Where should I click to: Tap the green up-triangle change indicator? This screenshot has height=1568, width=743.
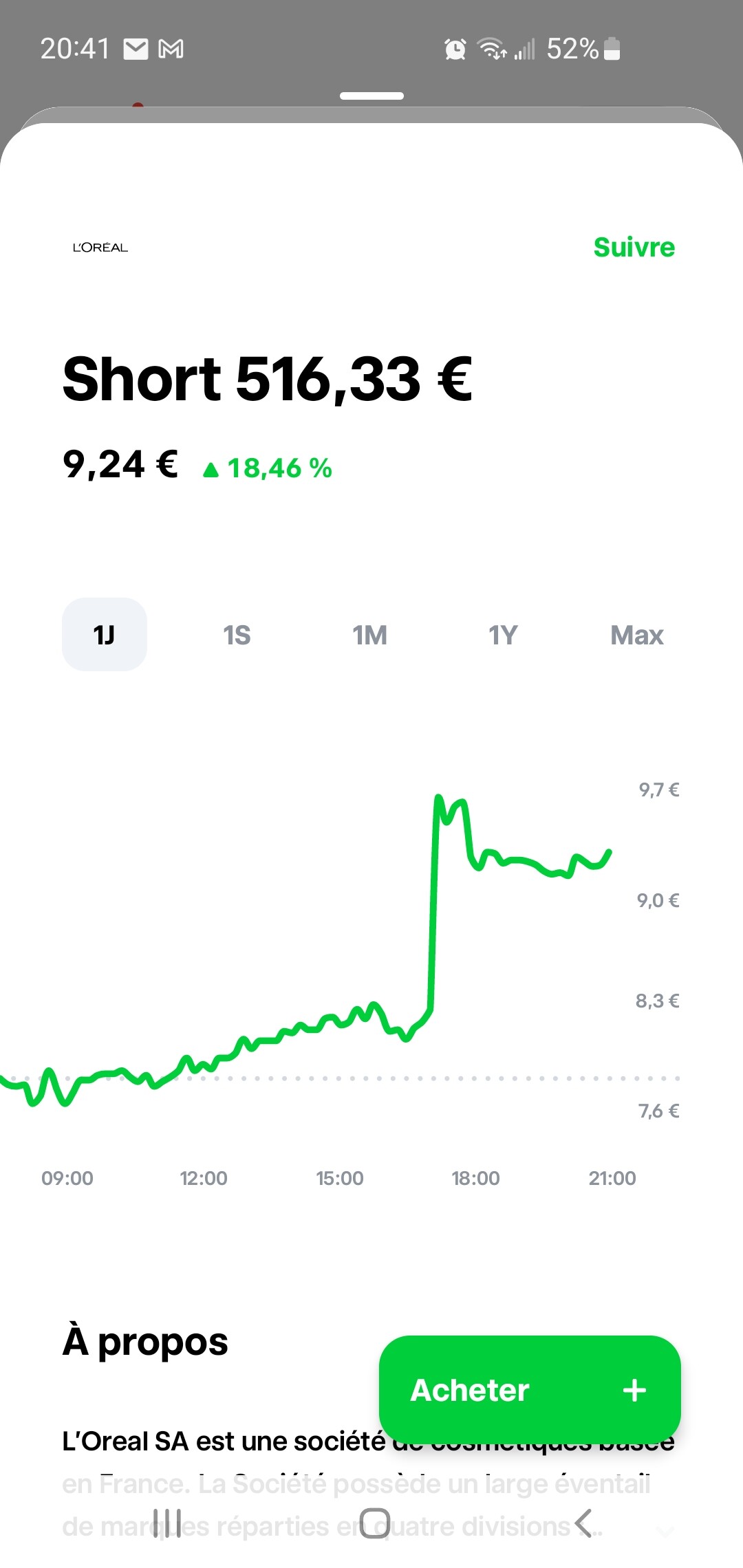point(211,470)
